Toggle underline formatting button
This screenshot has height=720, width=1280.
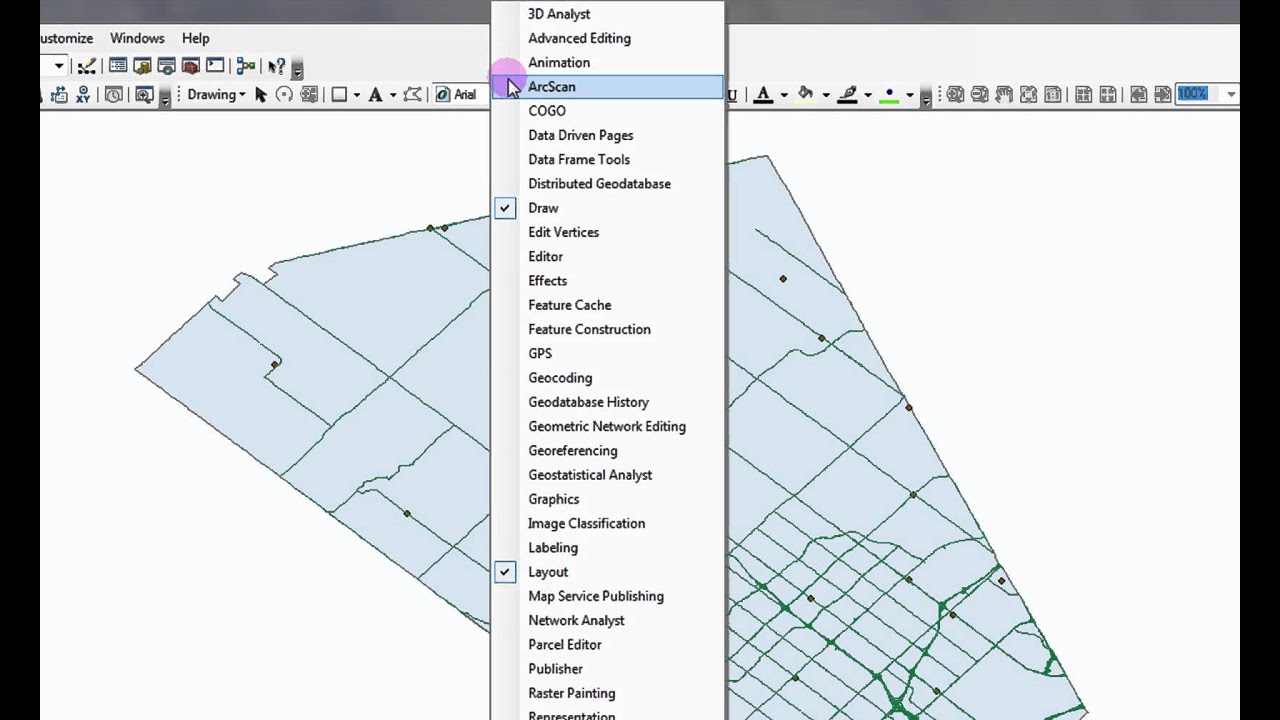tap(732, 95)
